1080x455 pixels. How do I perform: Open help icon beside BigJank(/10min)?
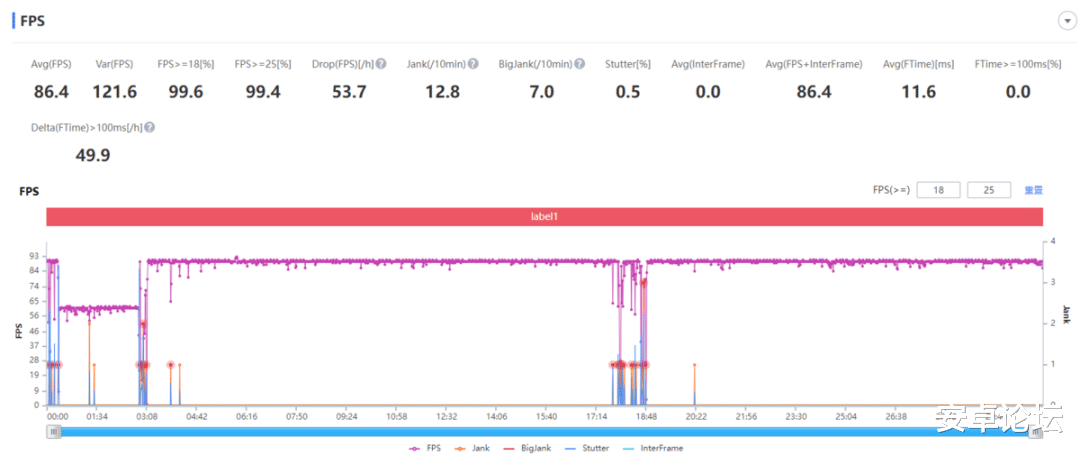coord(579,64)
